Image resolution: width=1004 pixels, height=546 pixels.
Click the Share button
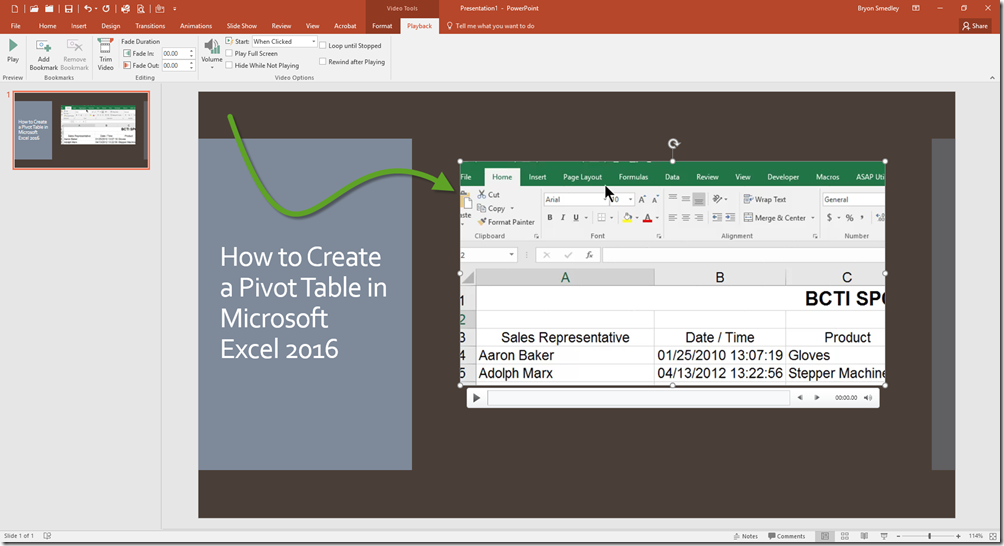(x=975, y=26)
